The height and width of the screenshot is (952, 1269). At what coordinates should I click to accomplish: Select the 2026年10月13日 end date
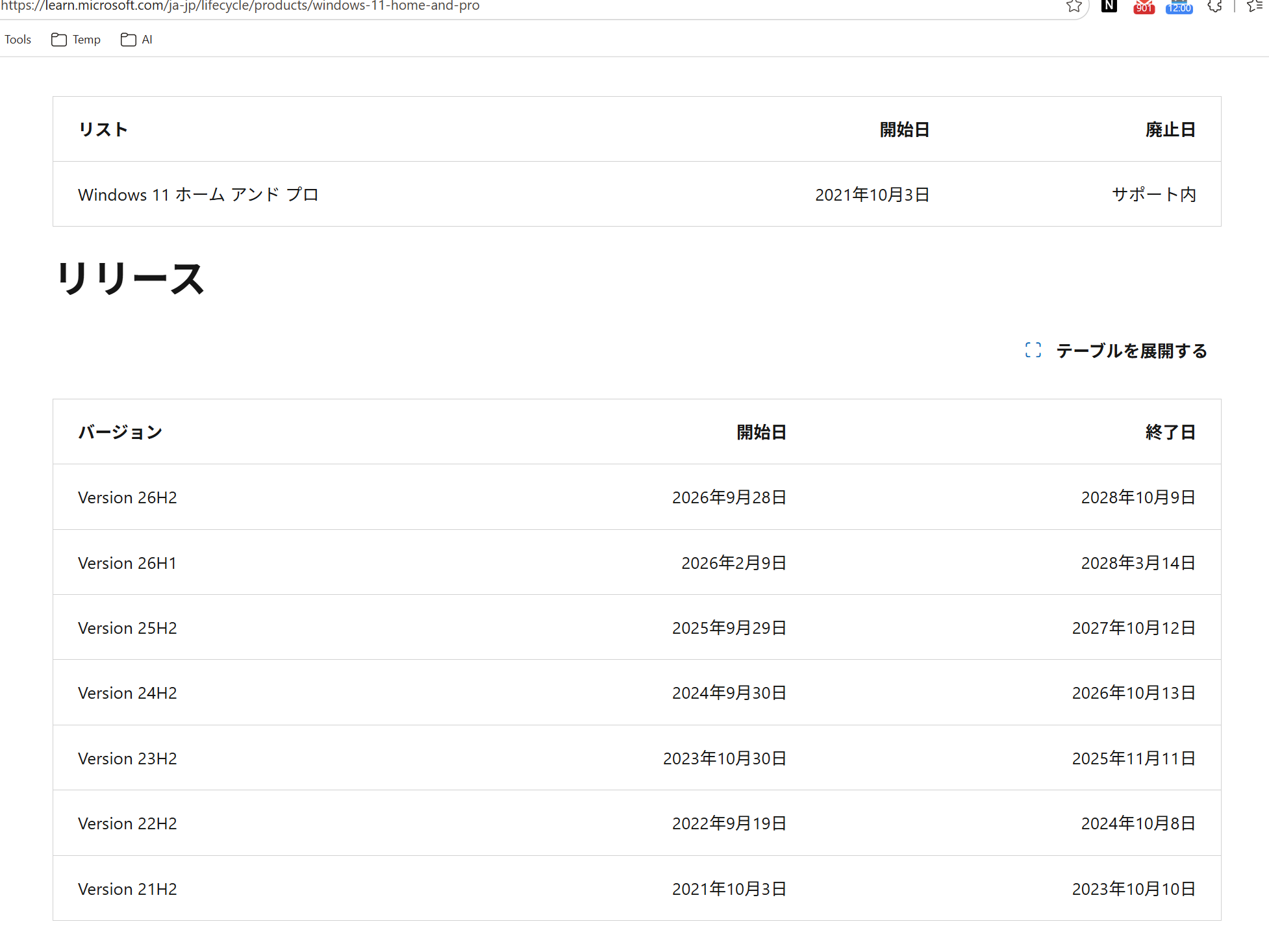pos(1134,693)
